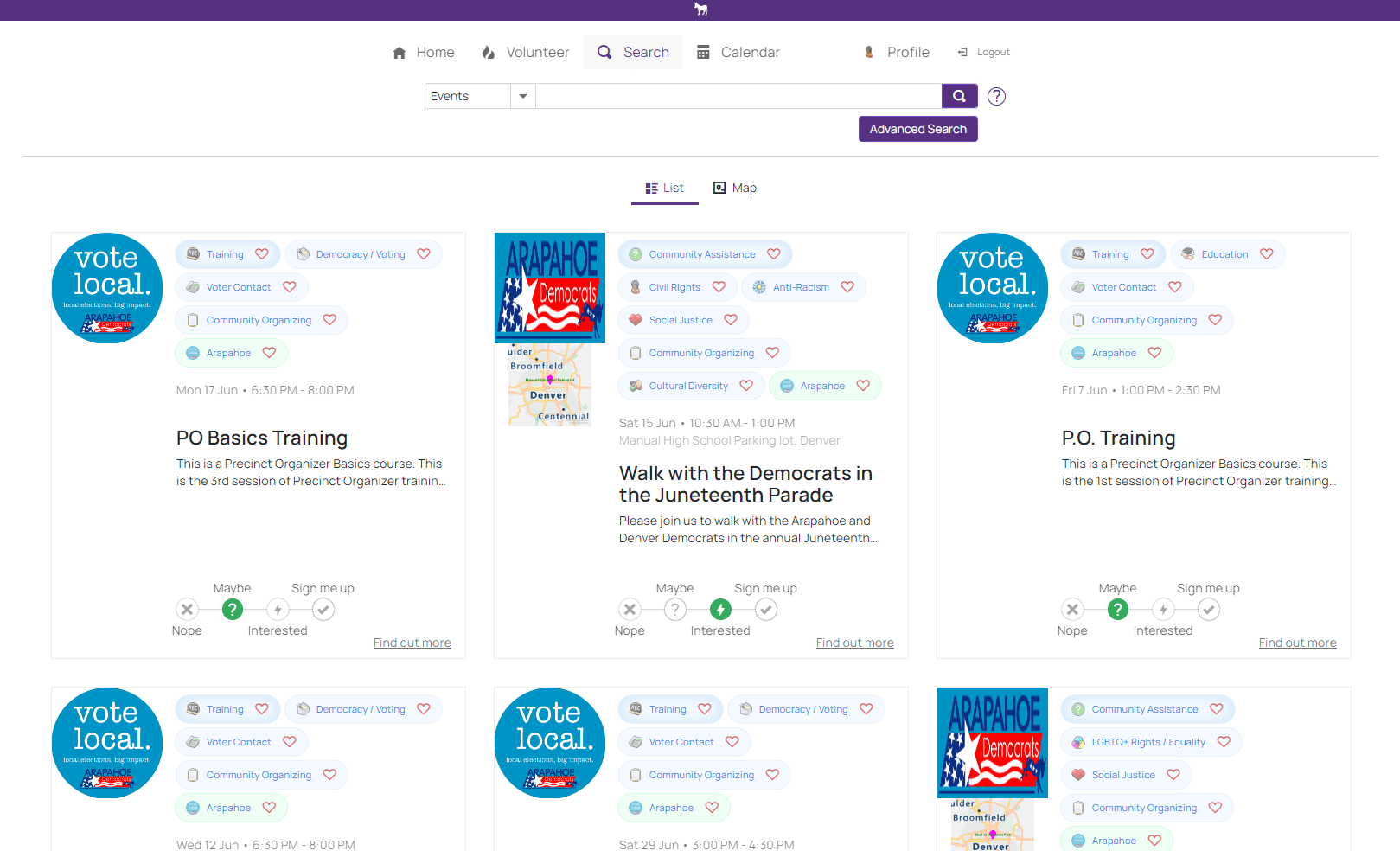Open the Advanced Search options

917,129
